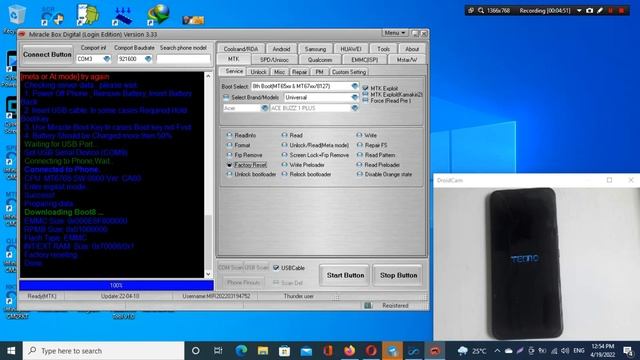Open the volume control in system tray
Screen dimensions: 640x360
[565, 351]
